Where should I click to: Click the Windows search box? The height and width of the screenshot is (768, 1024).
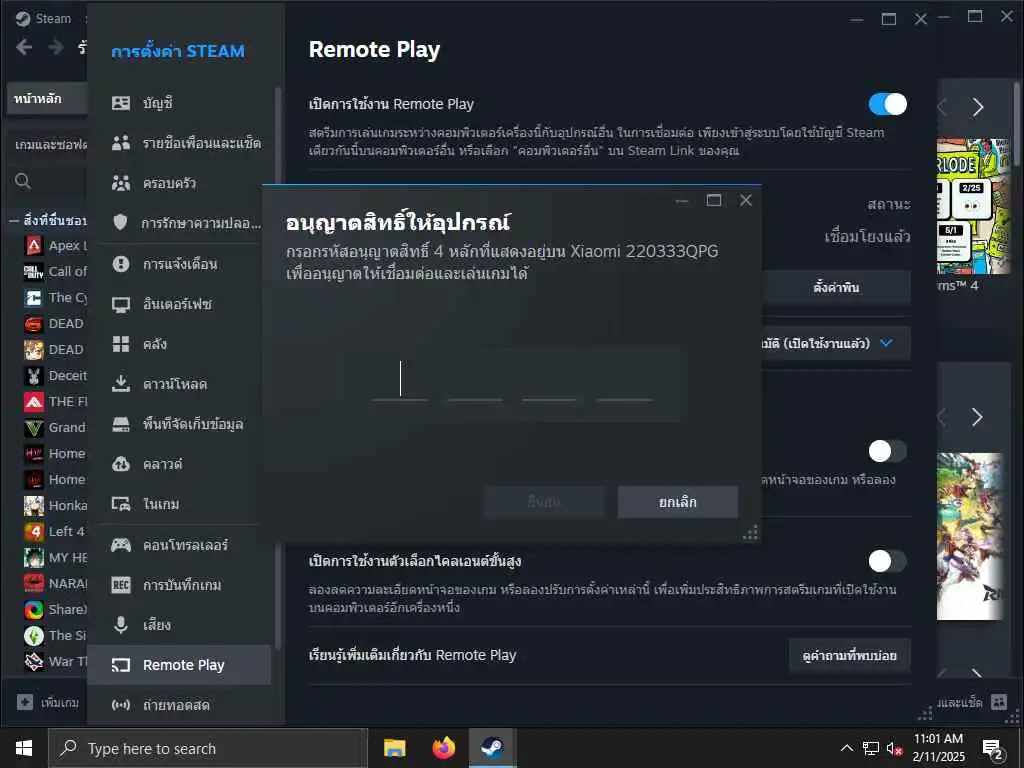[x=208, y=748]
